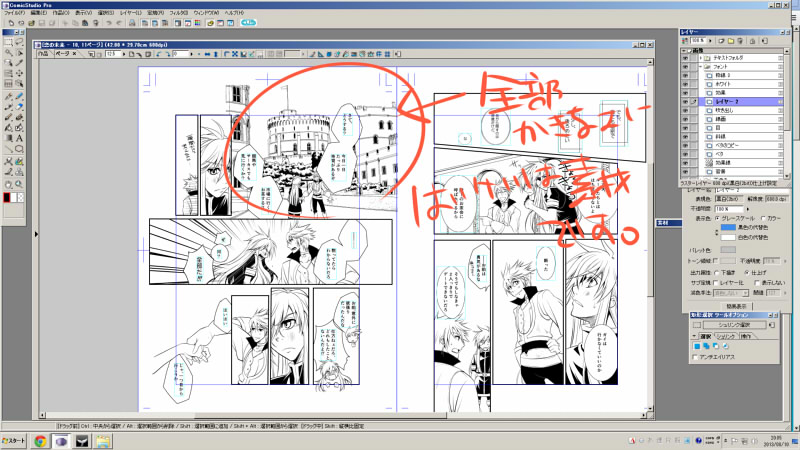This screenshot has height=450, width=800.
Task: Collapse the 画像 group in layer panel
Action: pos(684,51)
